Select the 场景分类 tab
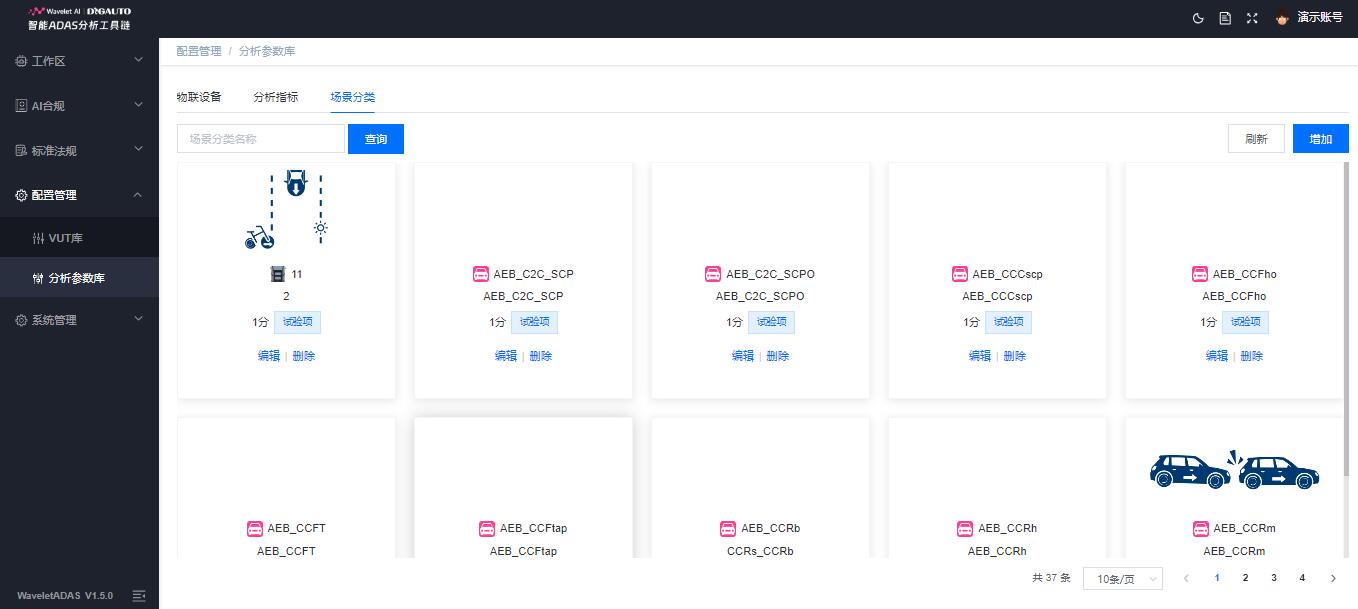The width and height of the screenshot is (1358, 609). coord(353,97)
